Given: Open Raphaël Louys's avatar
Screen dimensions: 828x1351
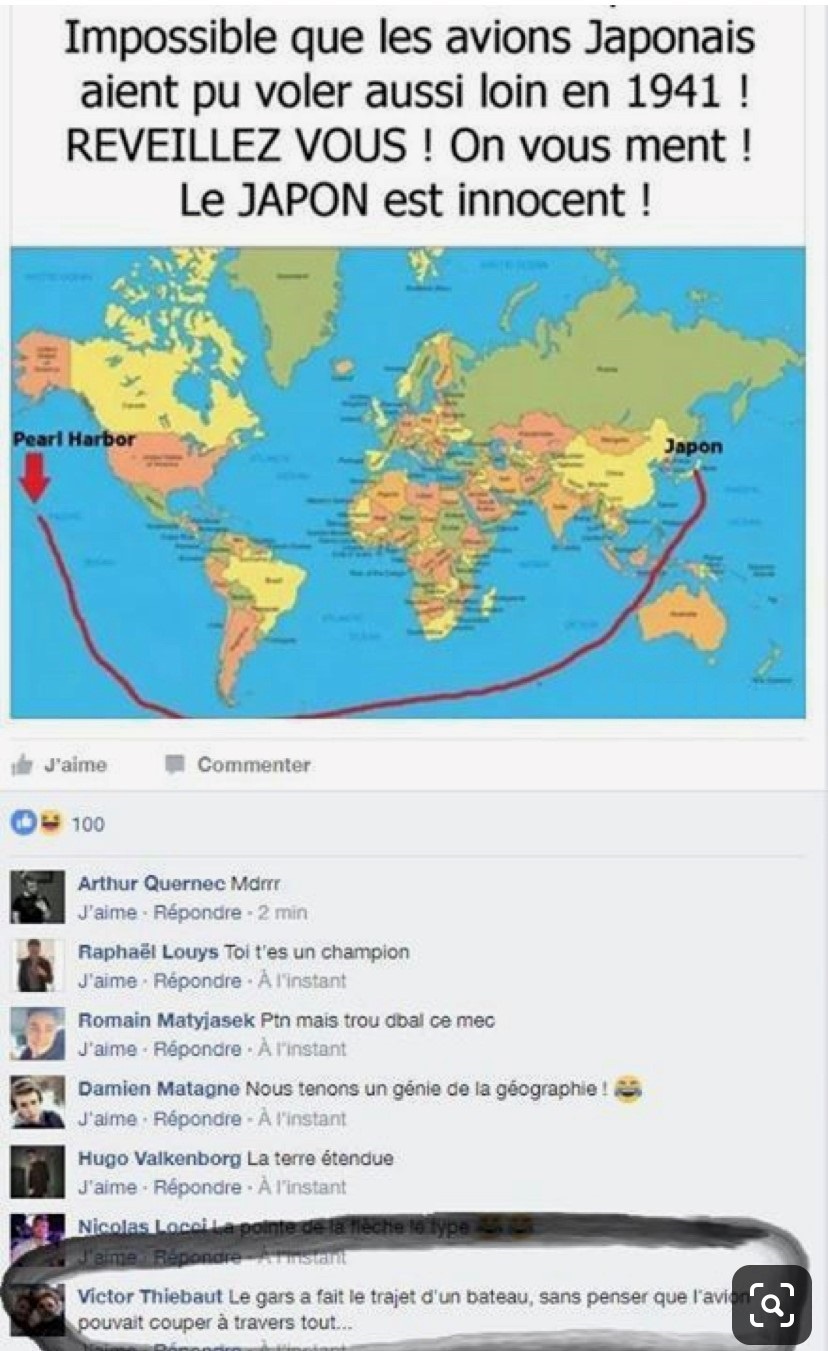Looking at the screenshot, I should point(38,965).
